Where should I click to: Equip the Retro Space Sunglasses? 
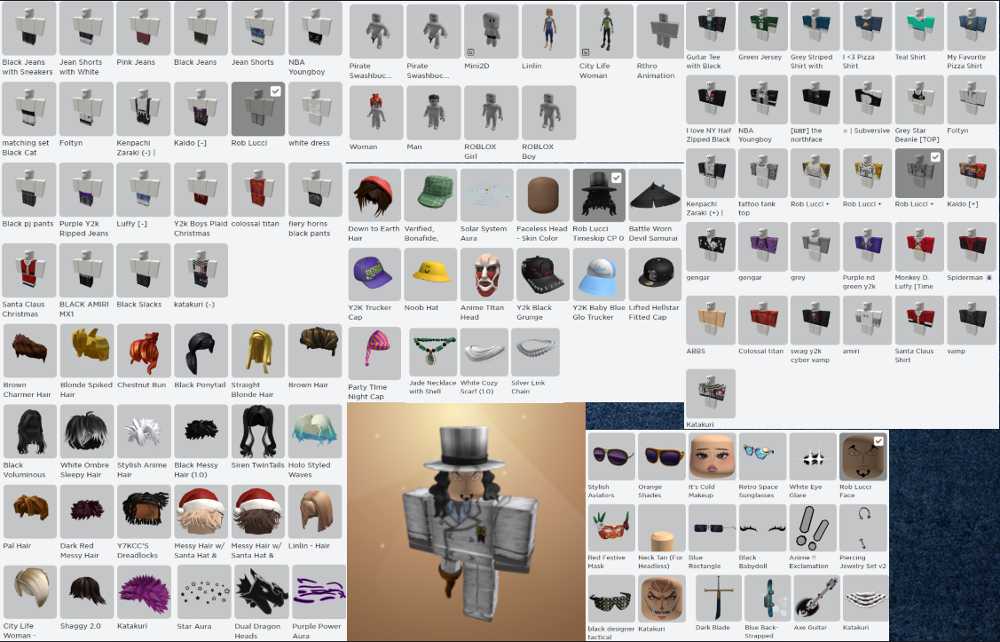coord(762,456)
